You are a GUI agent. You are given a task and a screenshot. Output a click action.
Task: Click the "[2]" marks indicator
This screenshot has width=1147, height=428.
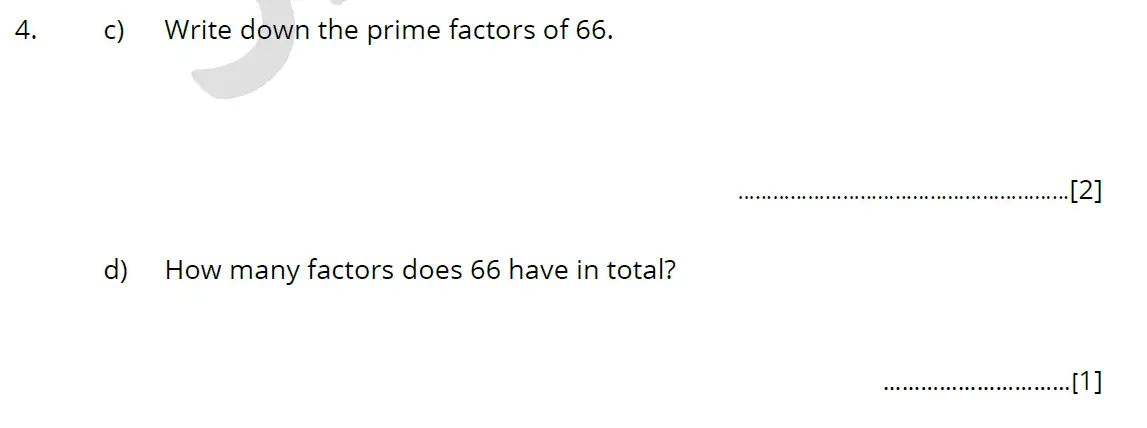tap(1085, 191)
